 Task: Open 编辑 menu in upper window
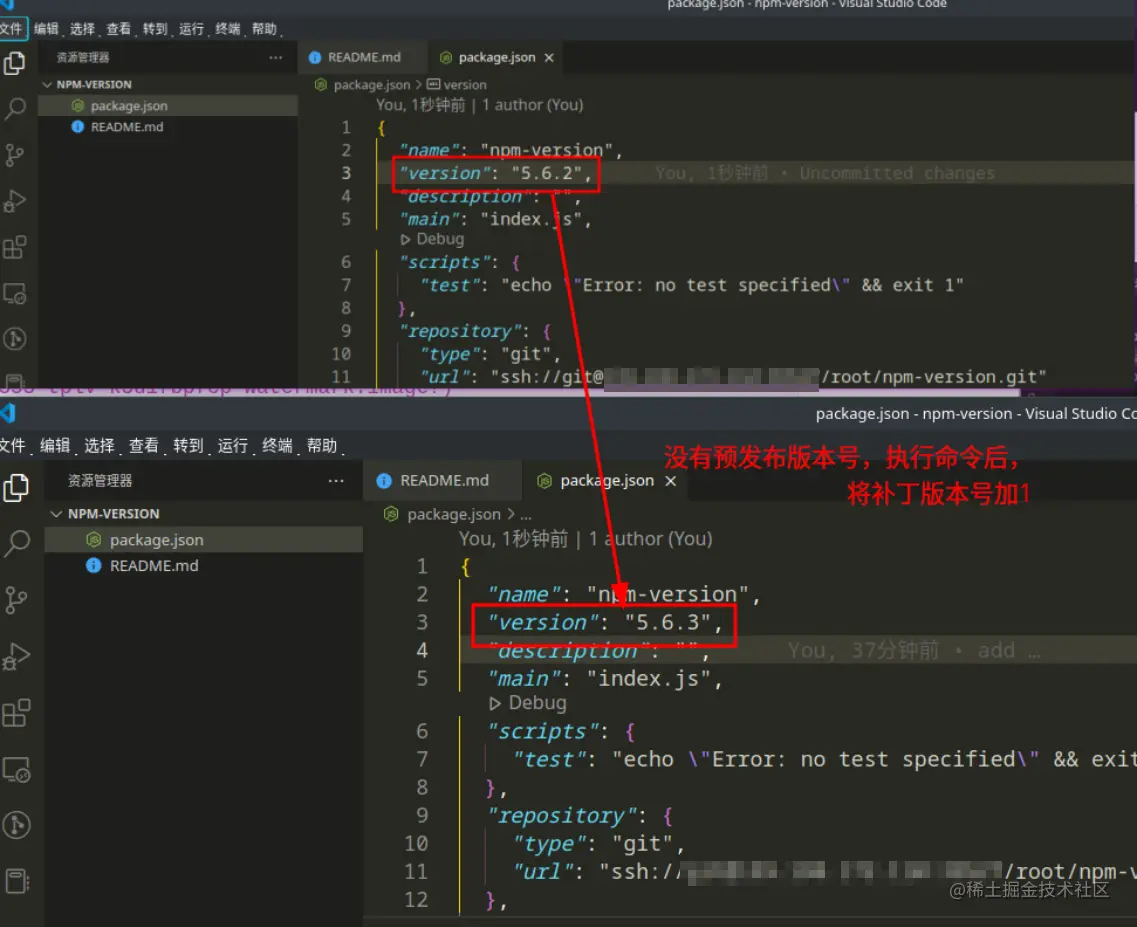46,28
